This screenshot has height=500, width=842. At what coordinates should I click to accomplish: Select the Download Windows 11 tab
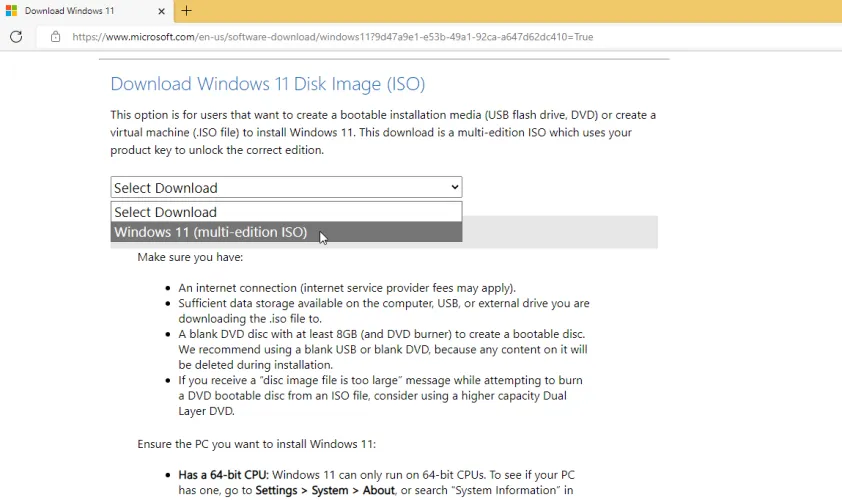click(x=80, y=11)
